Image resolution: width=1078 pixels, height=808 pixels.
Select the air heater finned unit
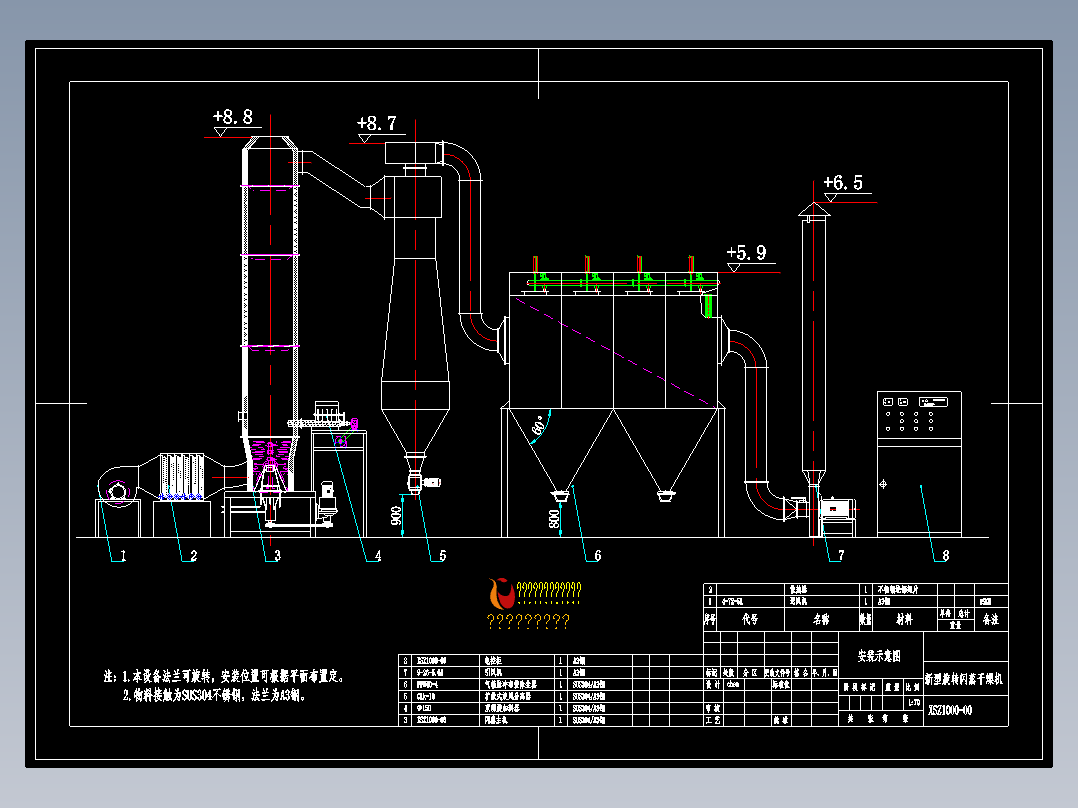click(182, 477)
